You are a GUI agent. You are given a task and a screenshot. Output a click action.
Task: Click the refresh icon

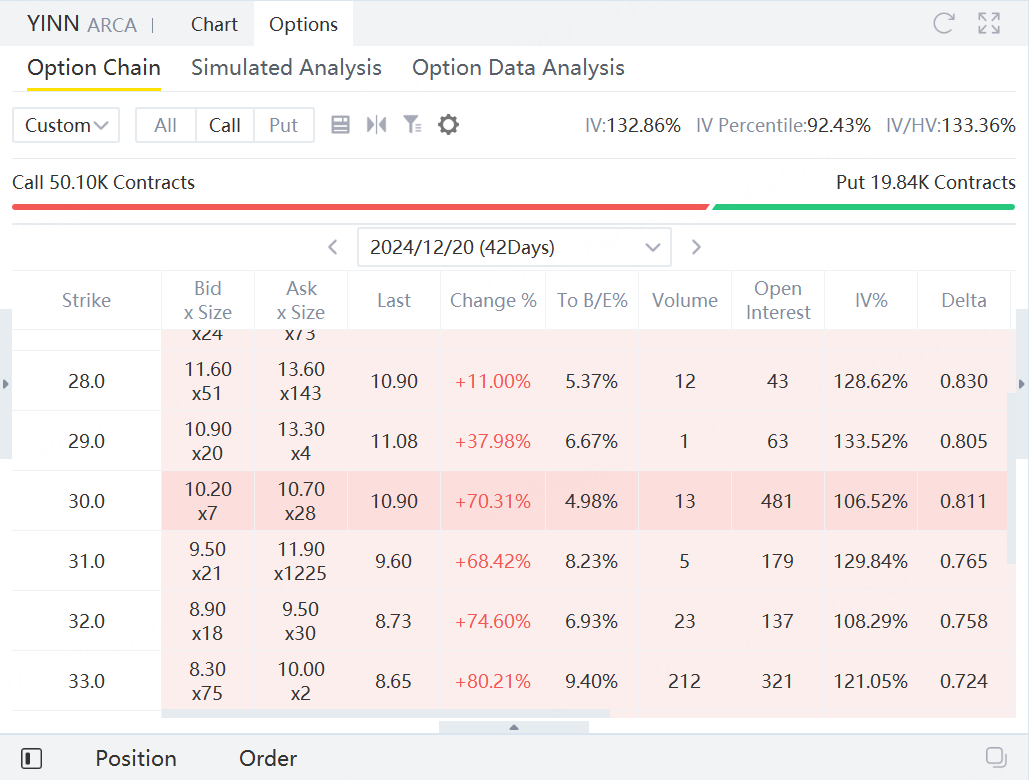[943, 24]
